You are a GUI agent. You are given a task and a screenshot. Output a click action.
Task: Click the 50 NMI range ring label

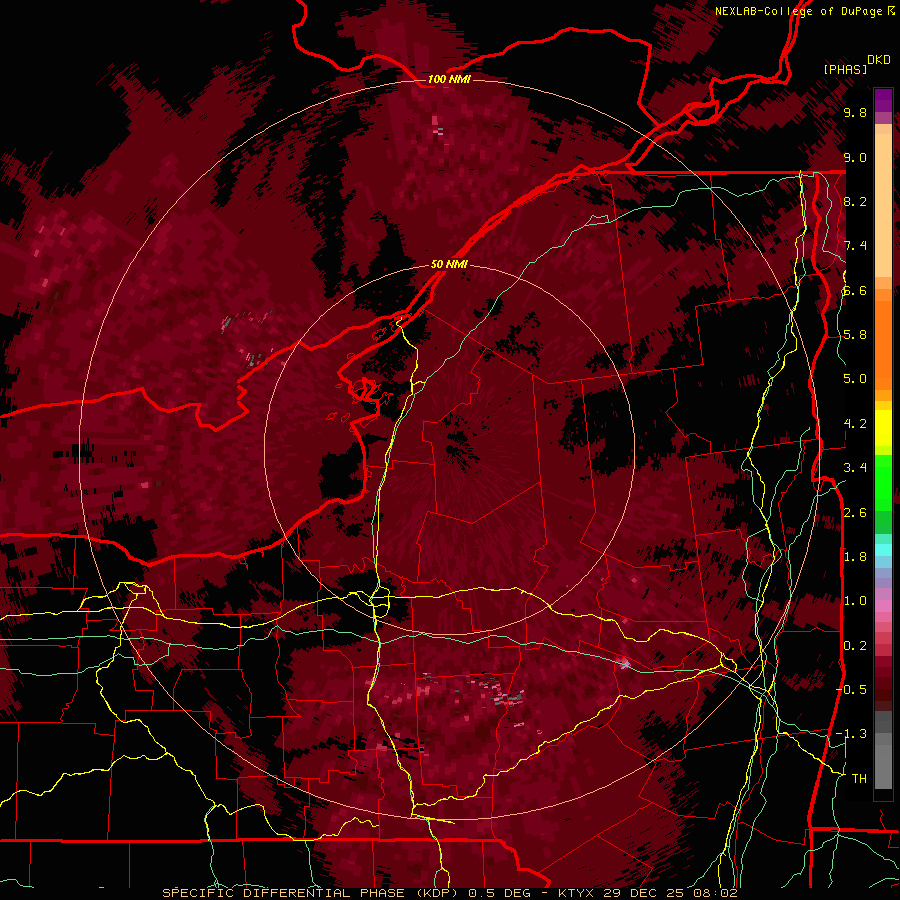click(x=449, y=265)
